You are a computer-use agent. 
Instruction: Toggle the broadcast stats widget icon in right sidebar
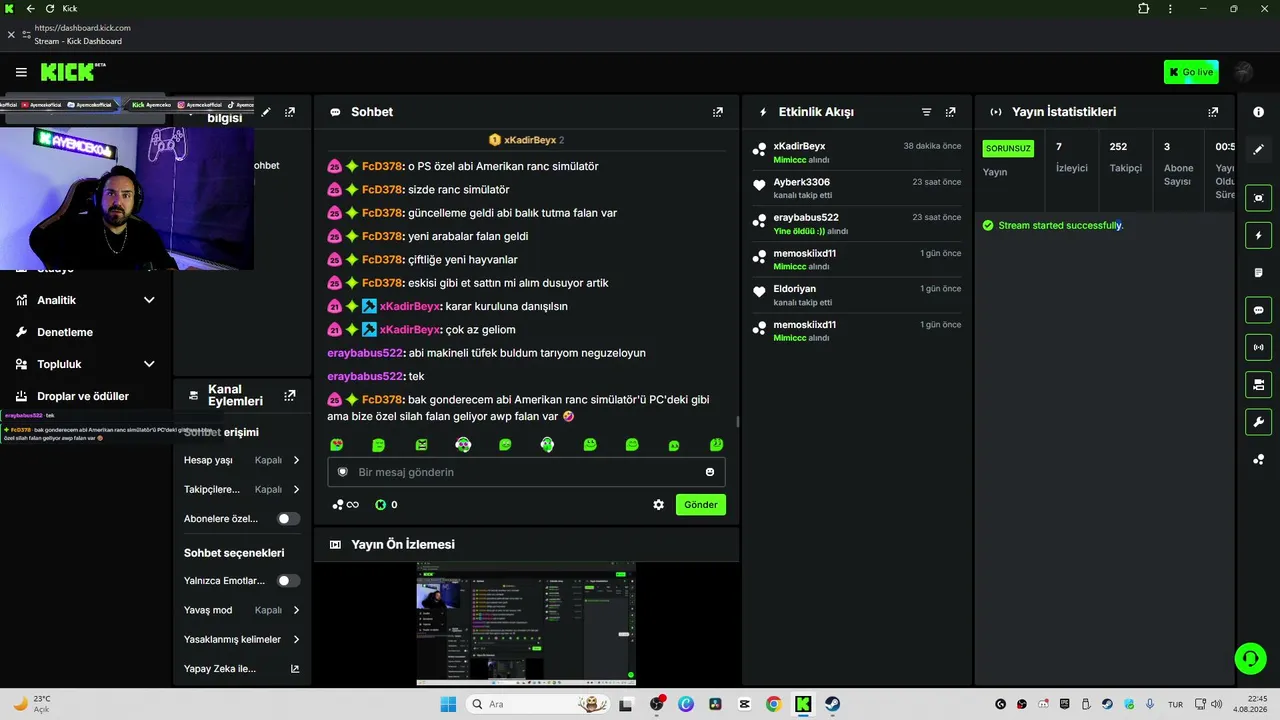(1258, 347)
